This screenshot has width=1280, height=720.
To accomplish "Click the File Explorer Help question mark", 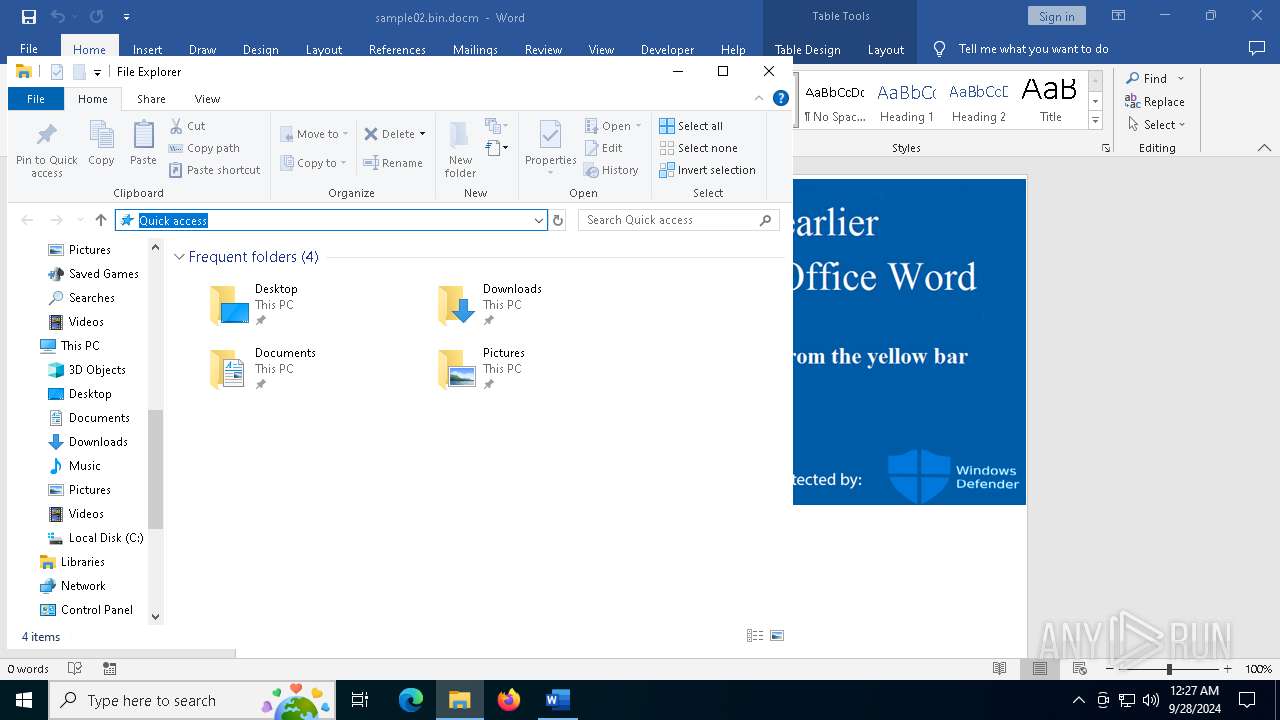I will click(781, 98).
